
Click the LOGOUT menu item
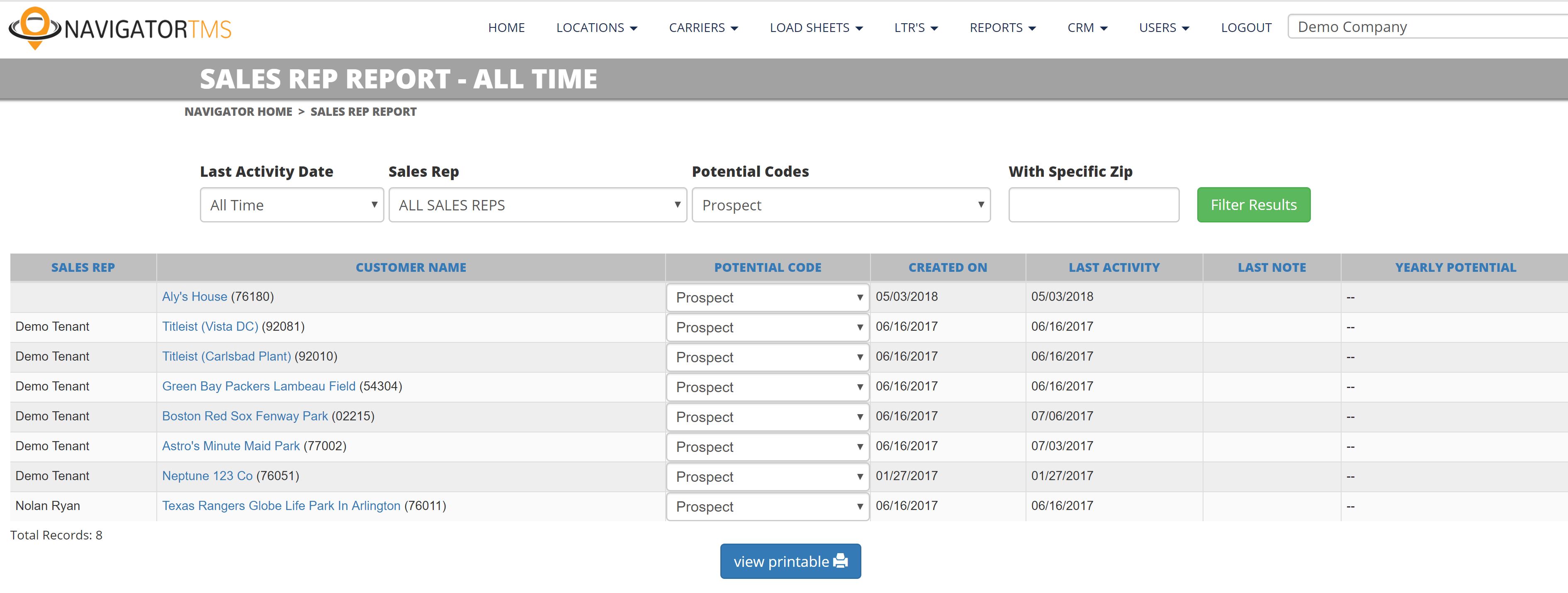pyautogui.click(x=1246, y=28)
